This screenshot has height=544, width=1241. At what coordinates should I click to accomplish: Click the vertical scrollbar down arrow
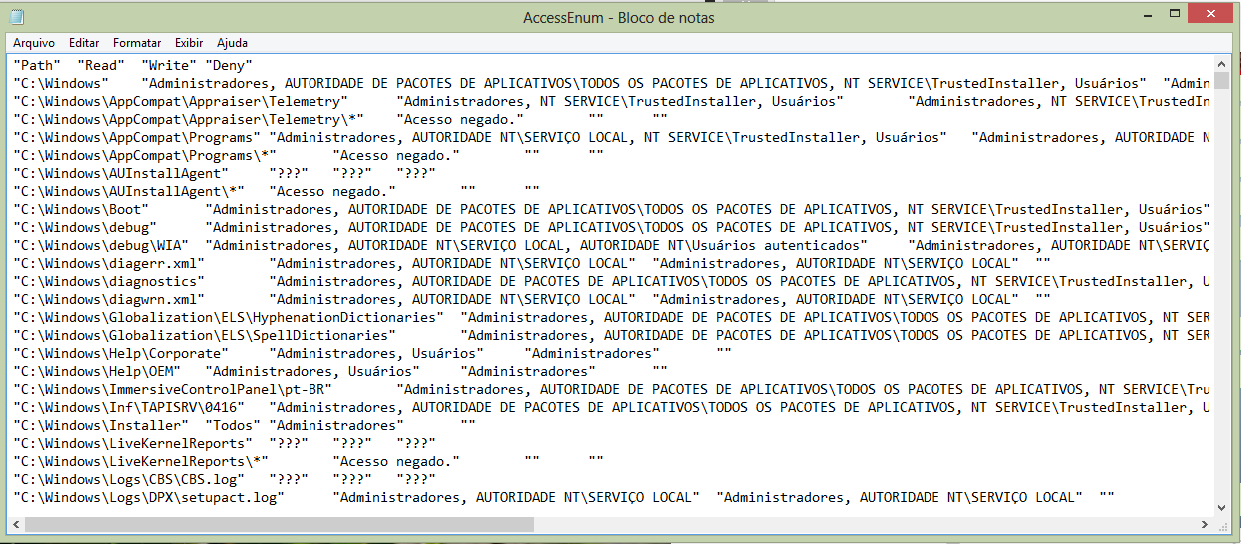click(1222, 507)
